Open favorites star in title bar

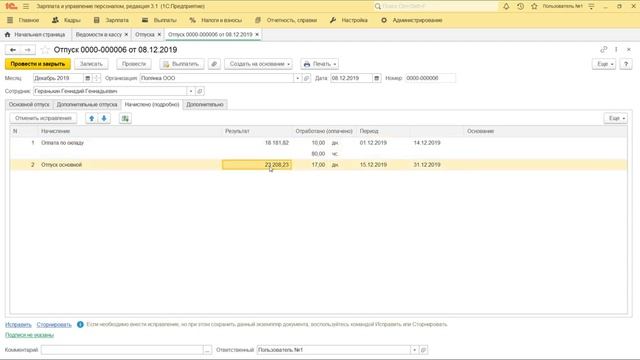click(534, 6)
